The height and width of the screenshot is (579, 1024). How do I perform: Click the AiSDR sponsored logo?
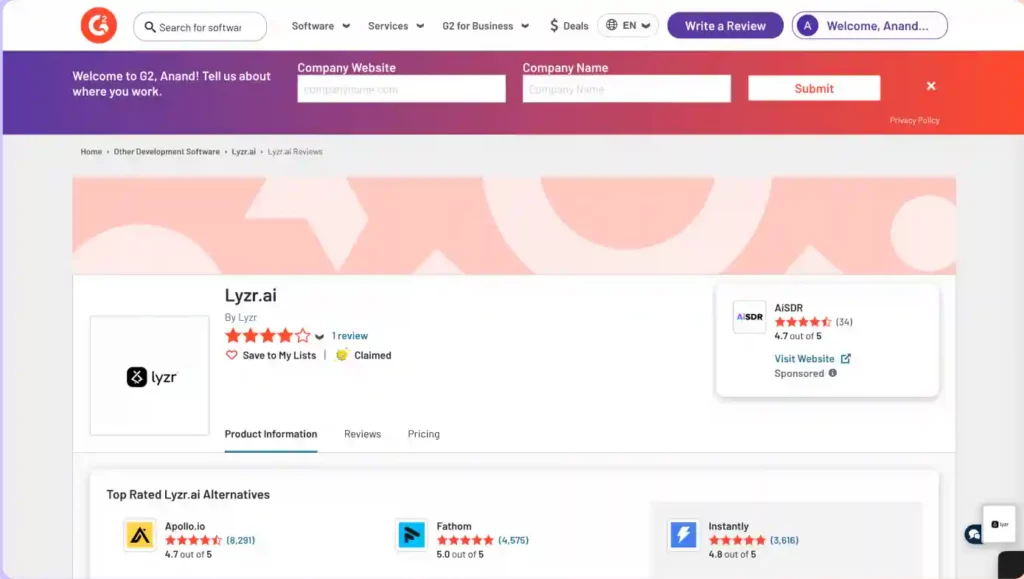coord(749,317)
